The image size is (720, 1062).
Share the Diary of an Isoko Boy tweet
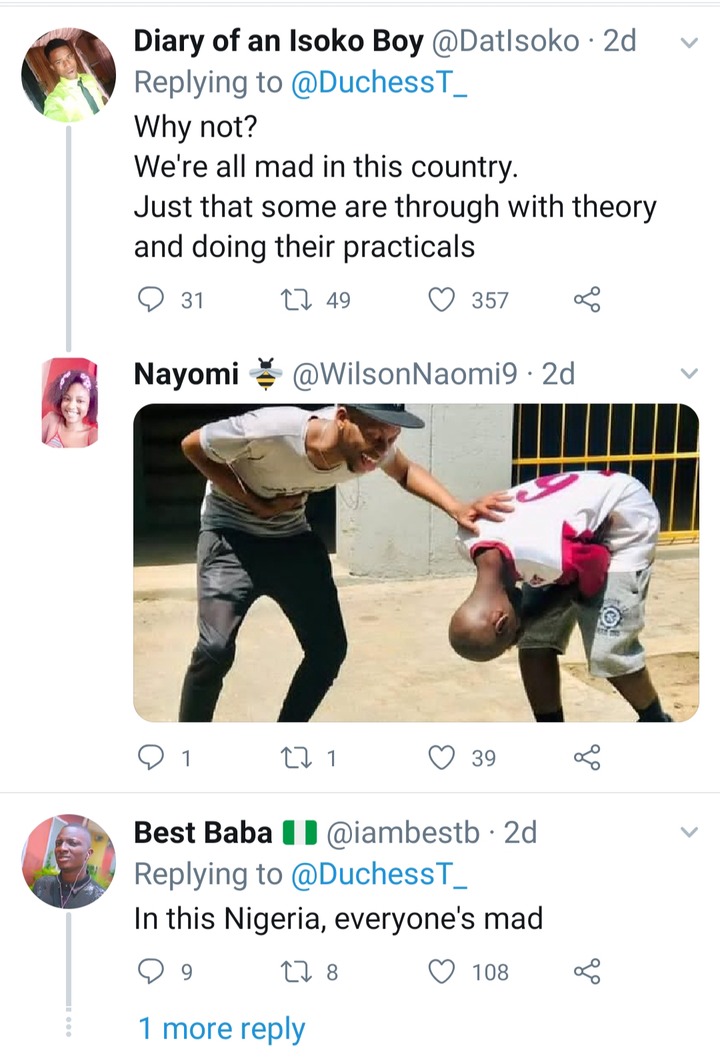point(587,299)
